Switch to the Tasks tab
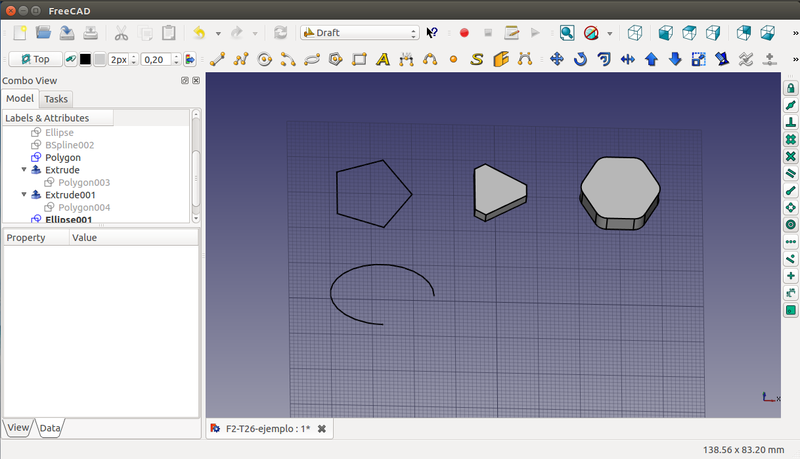Screen dimensions: 800x459 click(x=56, y=99)
